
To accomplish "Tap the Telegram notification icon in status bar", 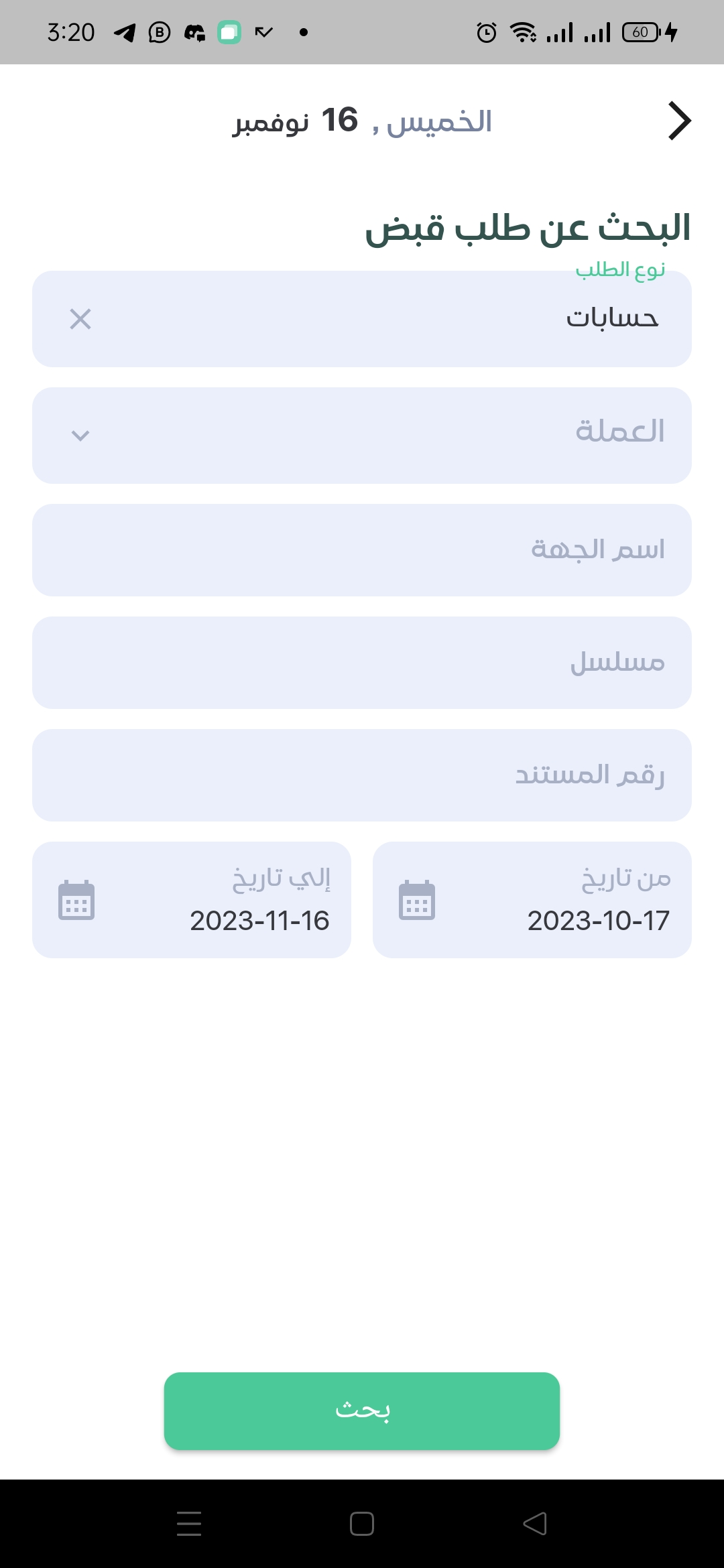I will (125, 32).
